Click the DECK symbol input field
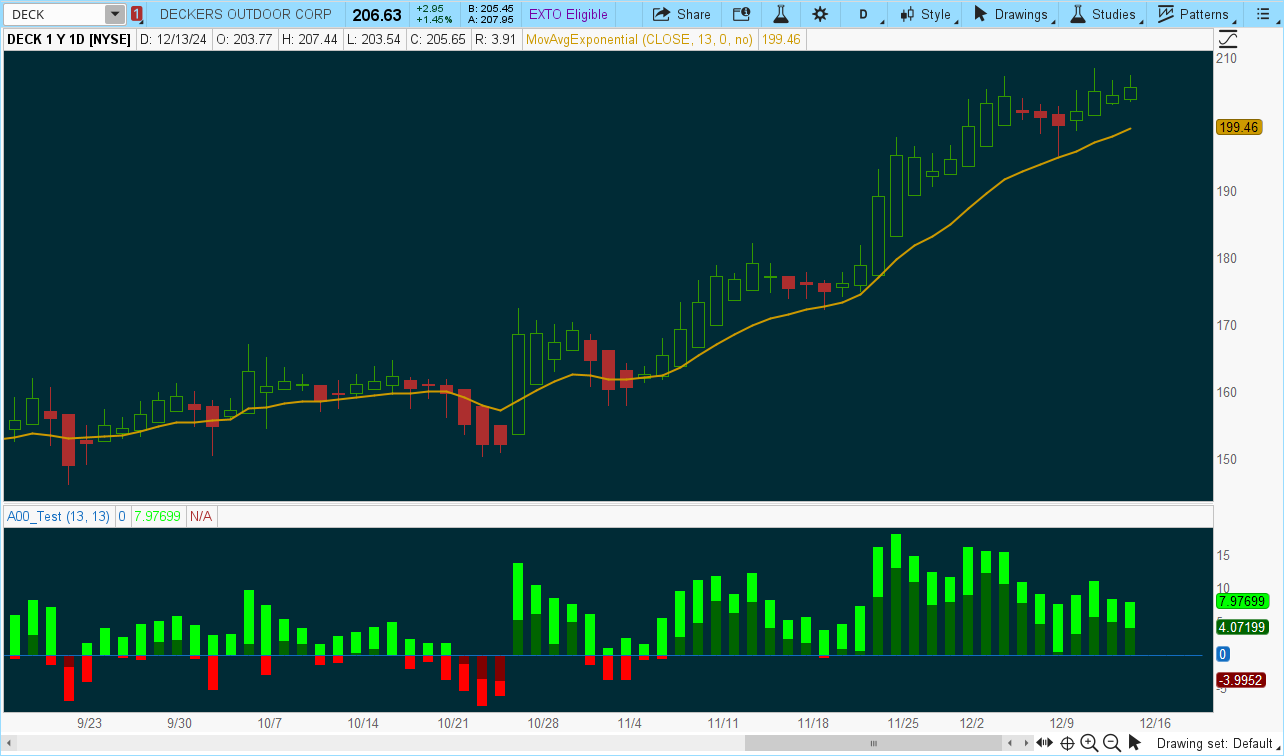Image resolution: width=1284 pixels, height=756 pixels. (x=55, y=14)
